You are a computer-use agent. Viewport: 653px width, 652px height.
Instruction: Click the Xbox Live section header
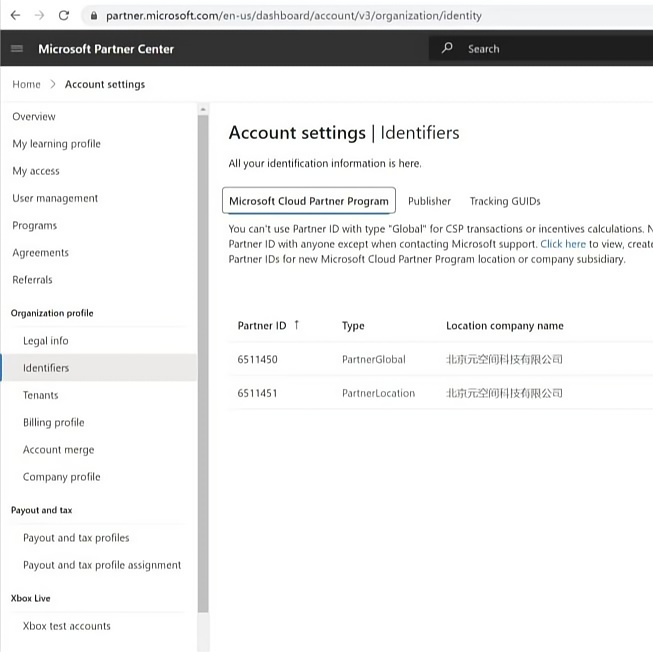tap(30, 598)
